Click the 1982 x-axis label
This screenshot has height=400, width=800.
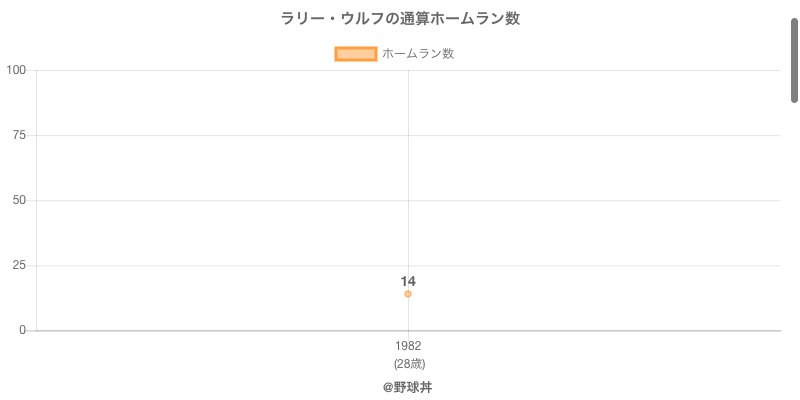click(x=408, y=346)
